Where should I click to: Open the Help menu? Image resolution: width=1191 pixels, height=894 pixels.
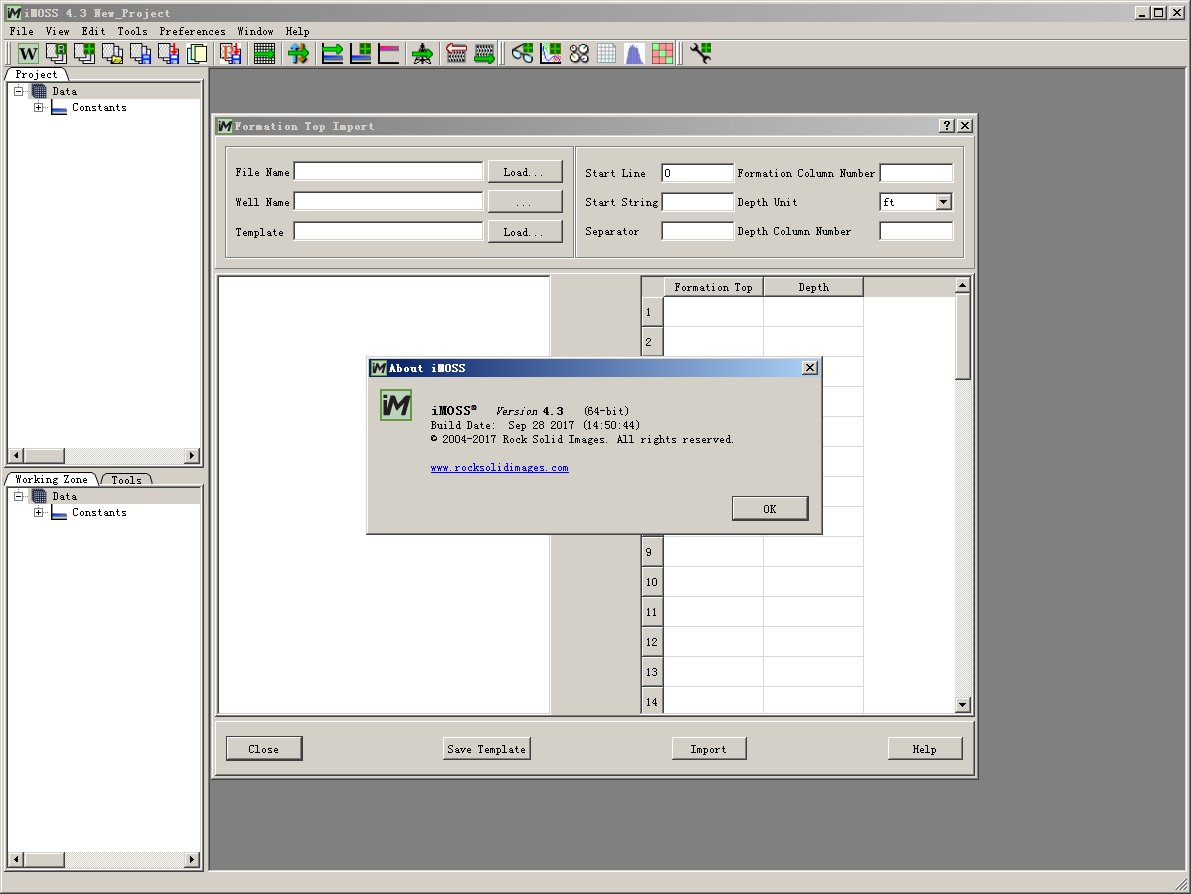coord(297,31)
